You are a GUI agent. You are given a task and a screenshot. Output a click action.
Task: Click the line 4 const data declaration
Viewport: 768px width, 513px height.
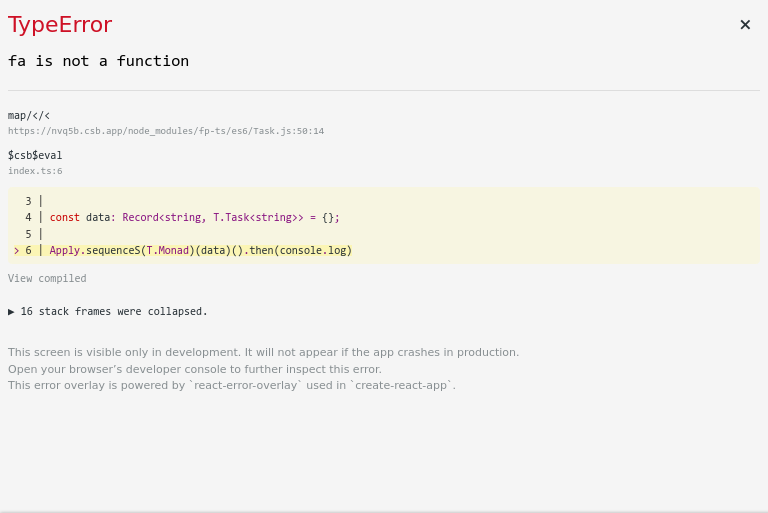pyautogui.click(x=194, y=217)
